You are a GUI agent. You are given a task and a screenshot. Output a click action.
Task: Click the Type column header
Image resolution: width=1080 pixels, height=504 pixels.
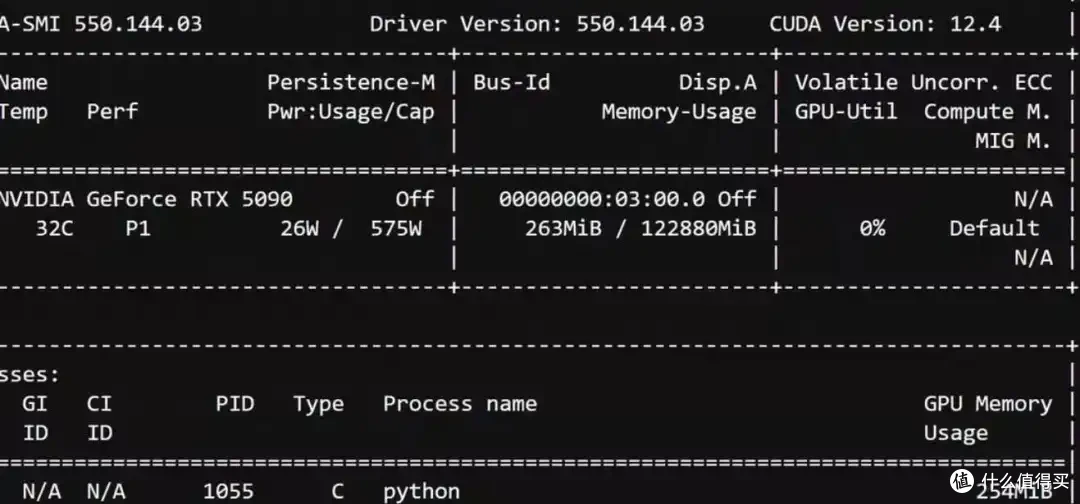tap(318, 404)
